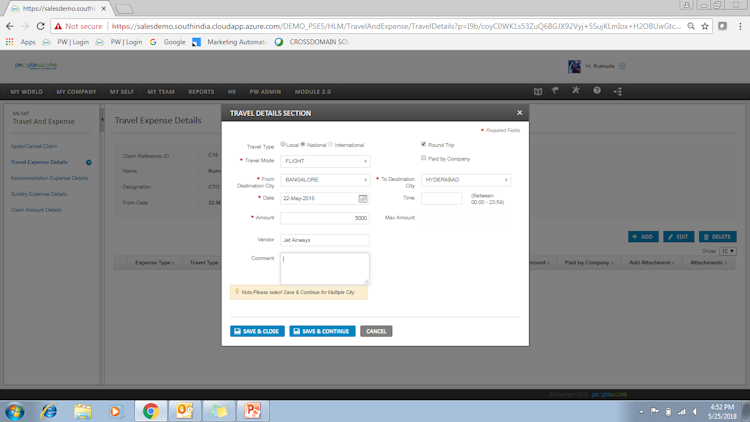750x422 pixels.
Task: Open the sitemap hierarchy icon in navbar
Action: tap(618, 91)
